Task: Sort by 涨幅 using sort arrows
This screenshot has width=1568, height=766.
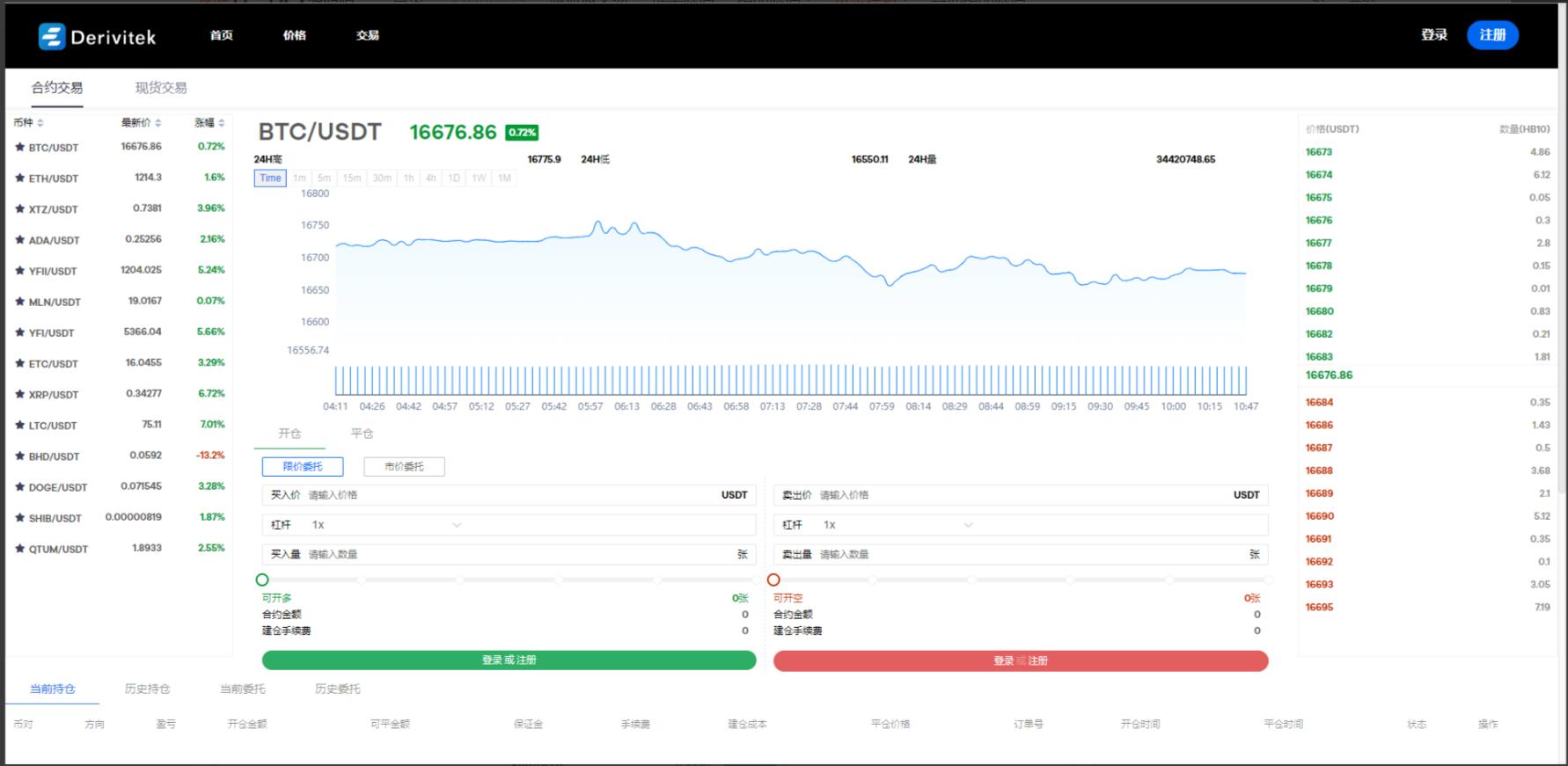Action: click(x=222, y=123)
